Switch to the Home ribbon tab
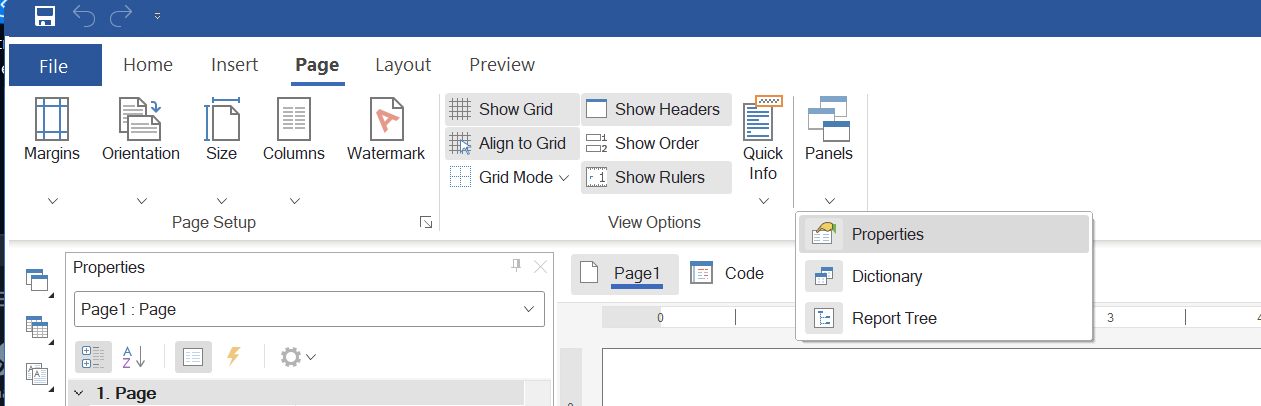Viewport: 1261px width, 406px height. pos(148,65)
